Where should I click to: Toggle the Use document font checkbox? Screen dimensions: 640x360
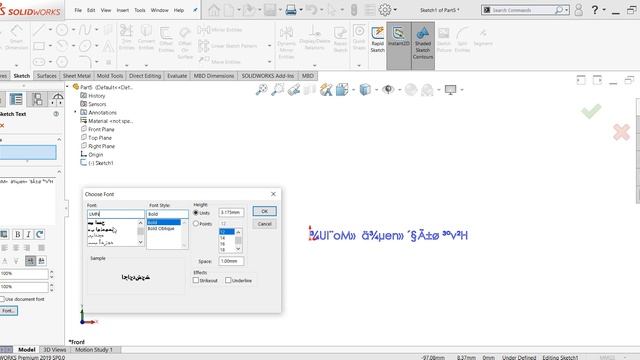pos(2,299)
